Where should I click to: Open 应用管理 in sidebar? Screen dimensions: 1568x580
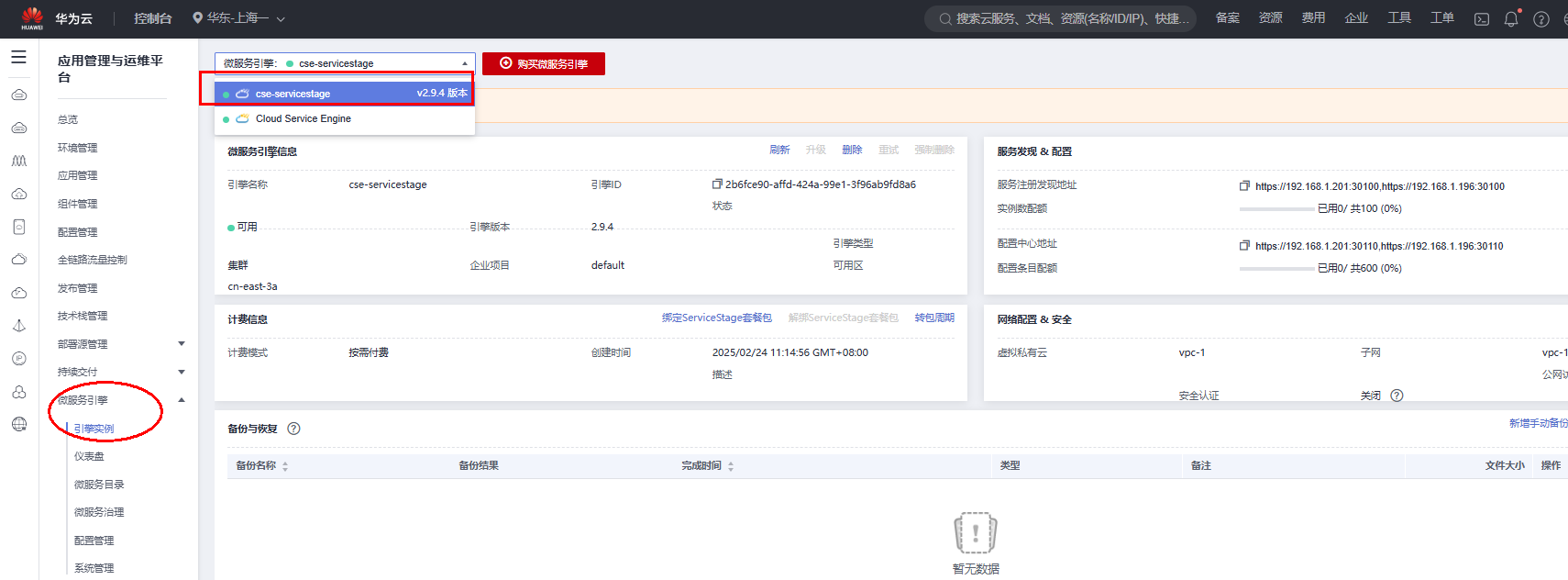(78, 175)
